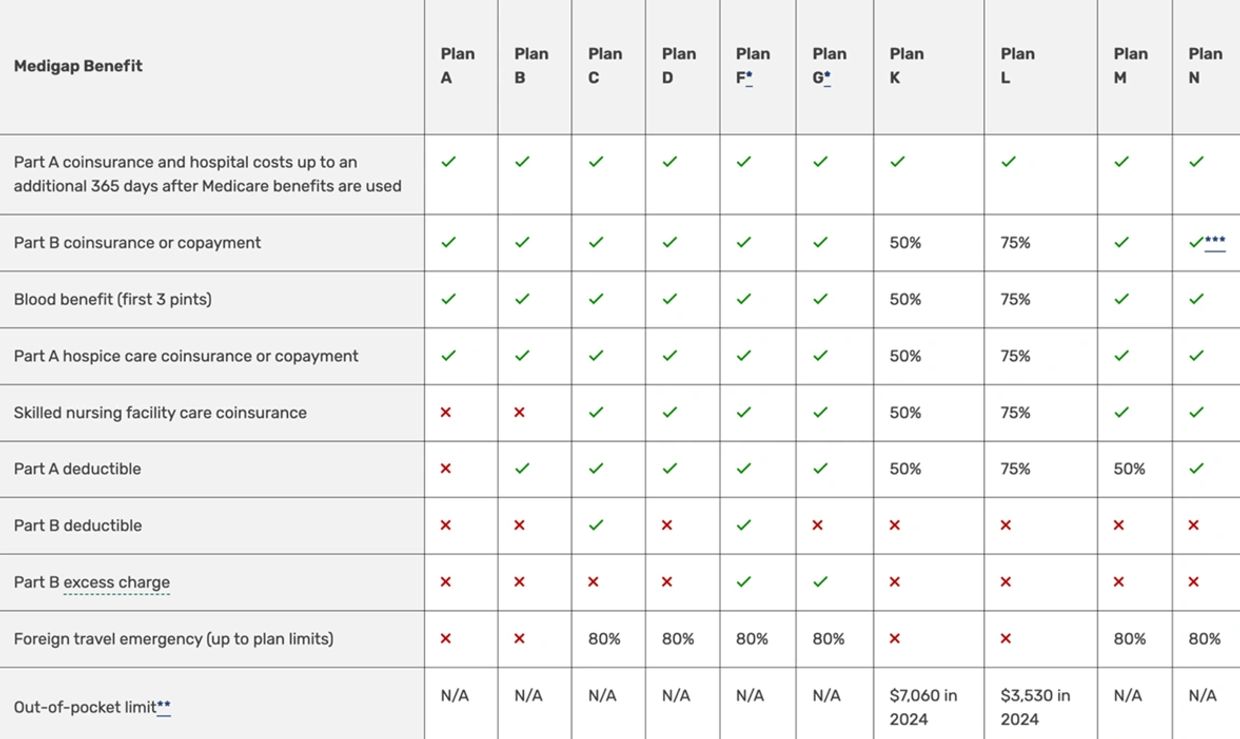This screenshot has height=739, width=1240.
Task: Click Plan B's red X for Skilled nursing facility
Action: 519,412
